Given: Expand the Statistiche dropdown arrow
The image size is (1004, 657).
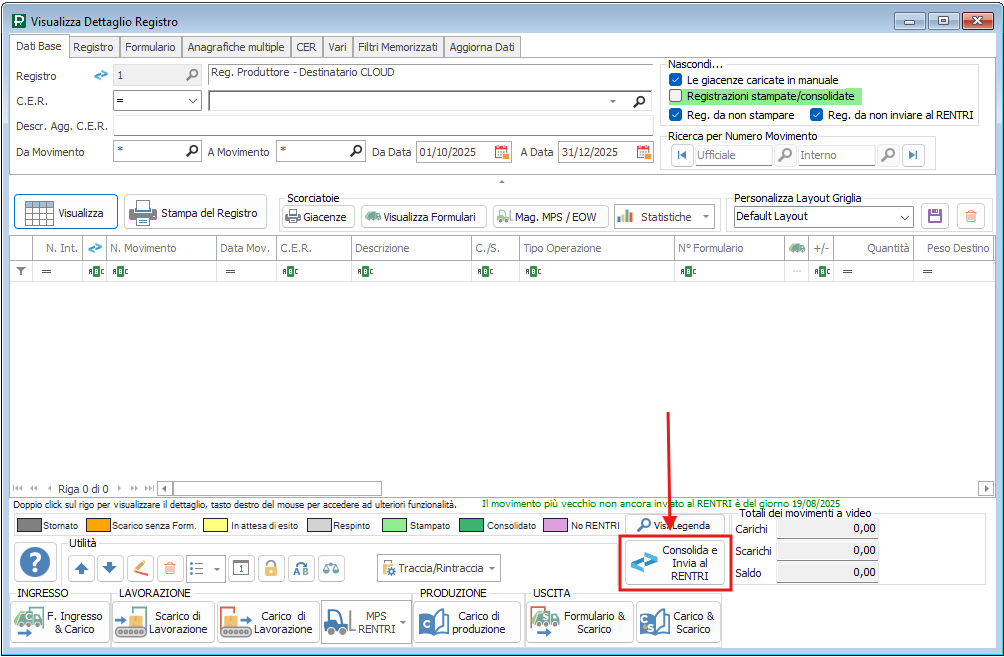Looking at the screenshot, I should (707, 217).
